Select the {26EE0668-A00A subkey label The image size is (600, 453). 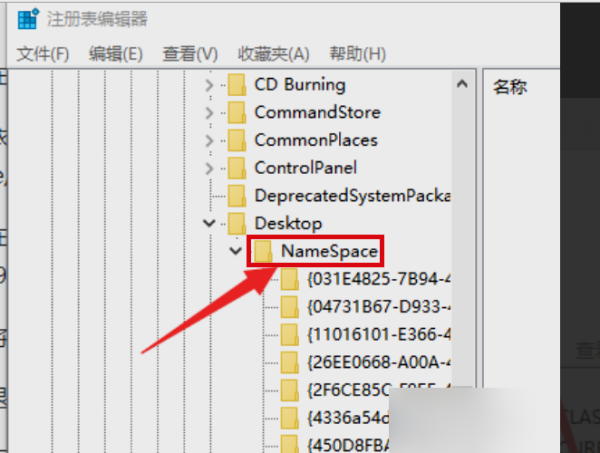point(379,362)
